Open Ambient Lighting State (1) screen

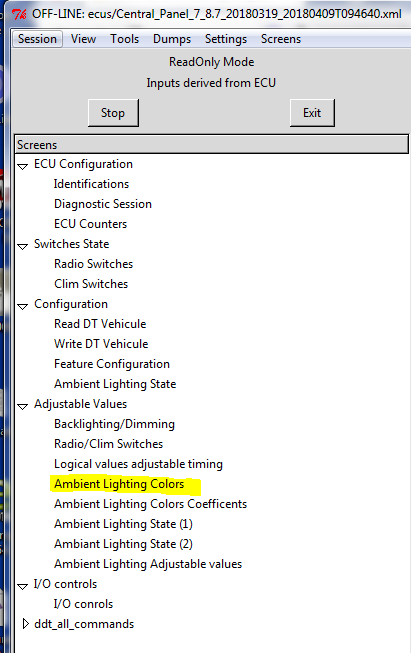click(x=123, y=524)
